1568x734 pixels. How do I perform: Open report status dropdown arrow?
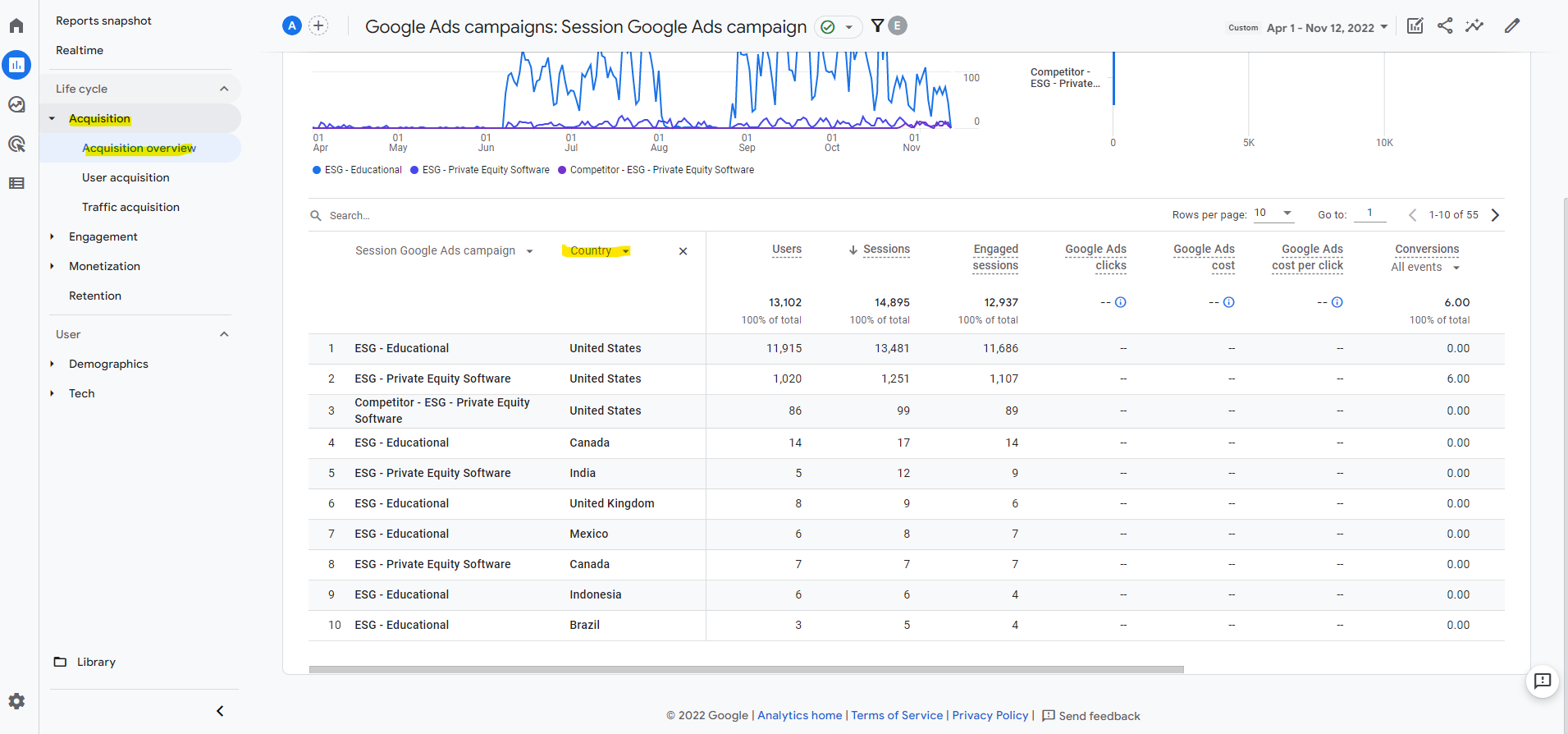point(849,27)
